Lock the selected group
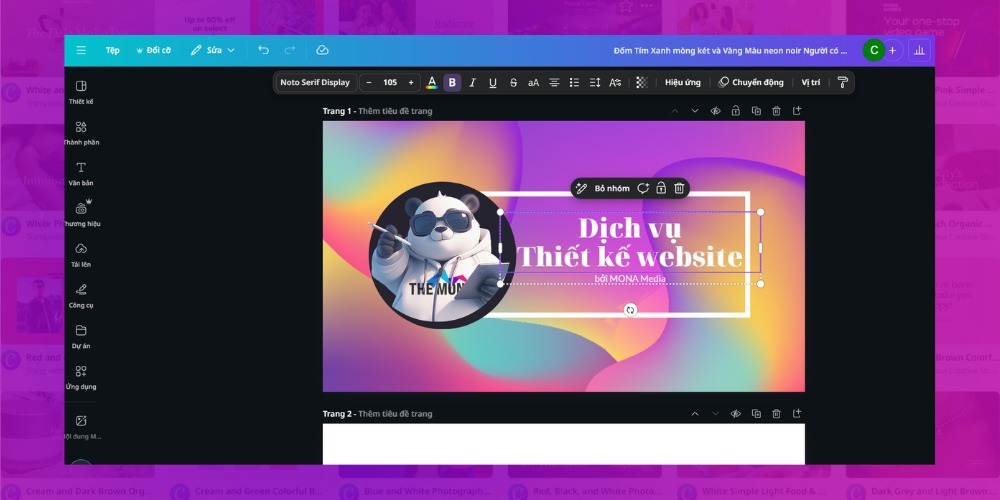Screen dimensions: 1000x500 point(661,188)
